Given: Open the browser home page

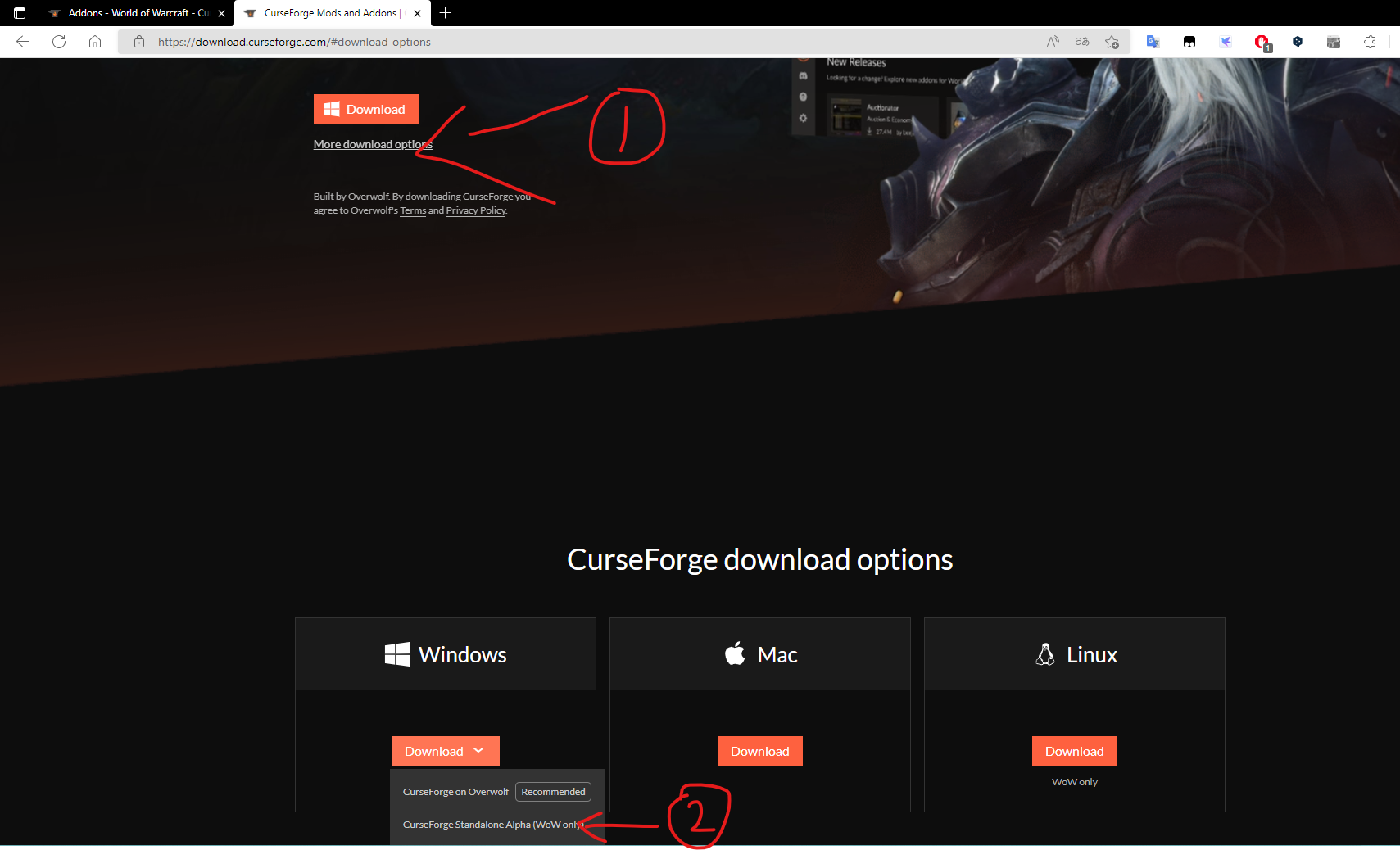Looking at the screenshot, I should point(95,42).
